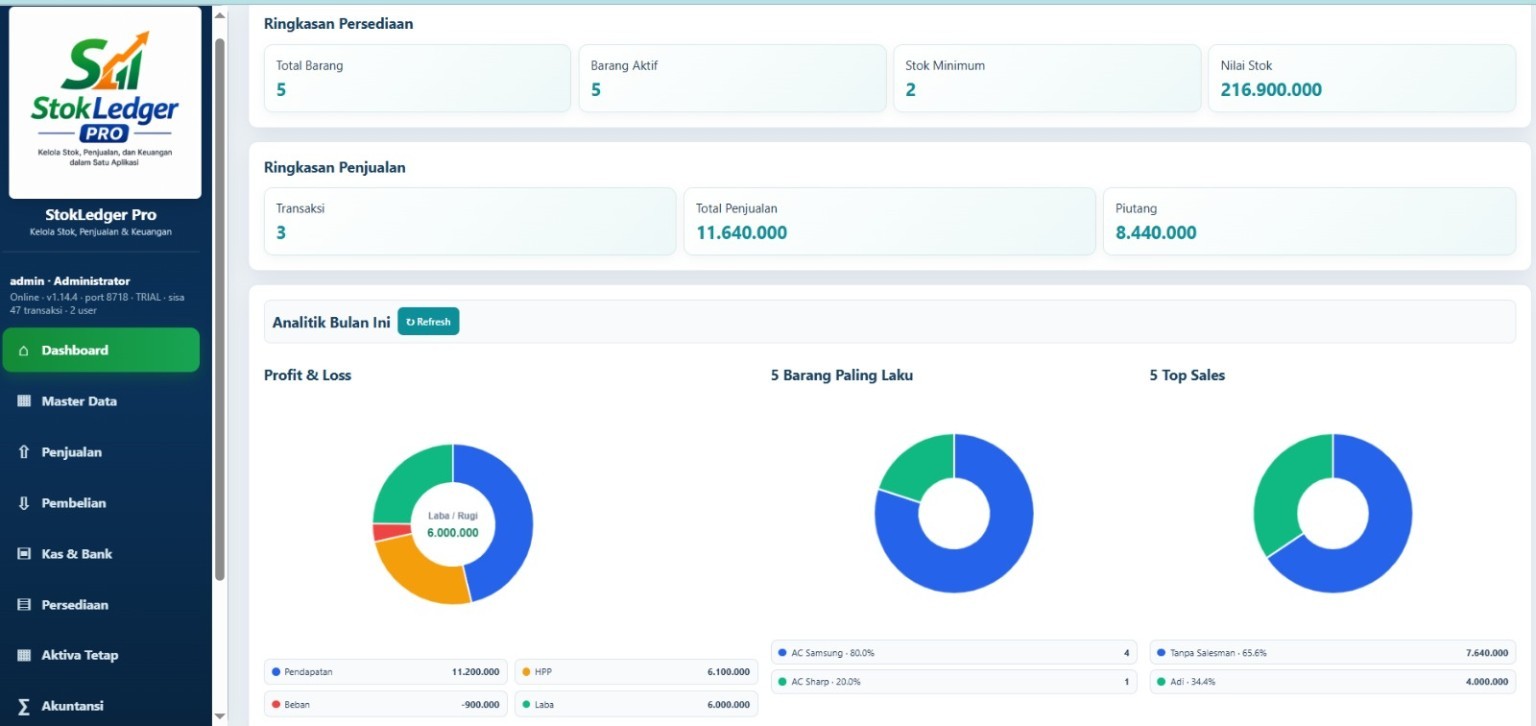The width and height of the screenshot is (1536, 726).
Task: Click the Beban legend red dot
Action: point(277,704)
